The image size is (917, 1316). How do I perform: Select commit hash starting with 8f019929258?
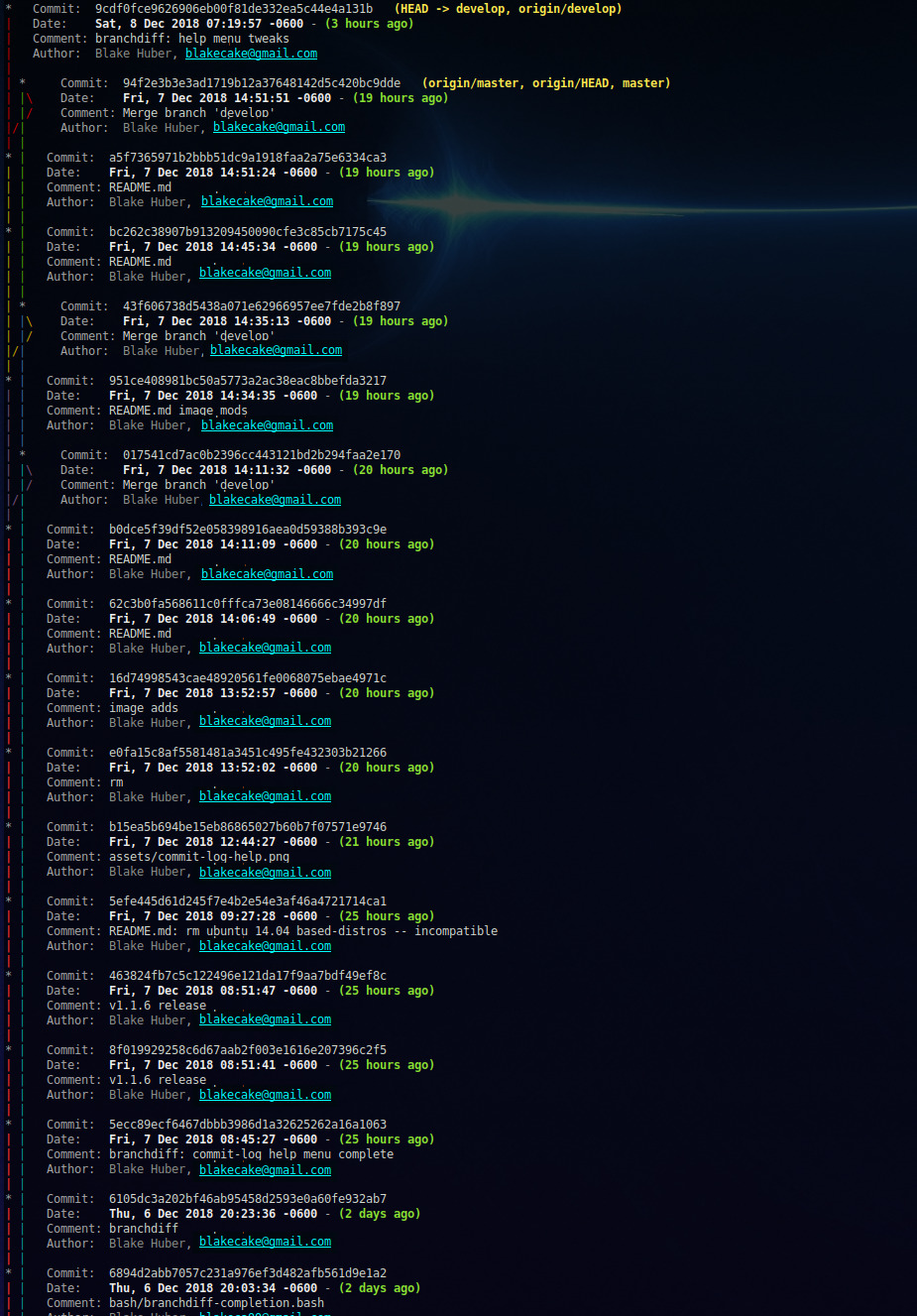248,1050
